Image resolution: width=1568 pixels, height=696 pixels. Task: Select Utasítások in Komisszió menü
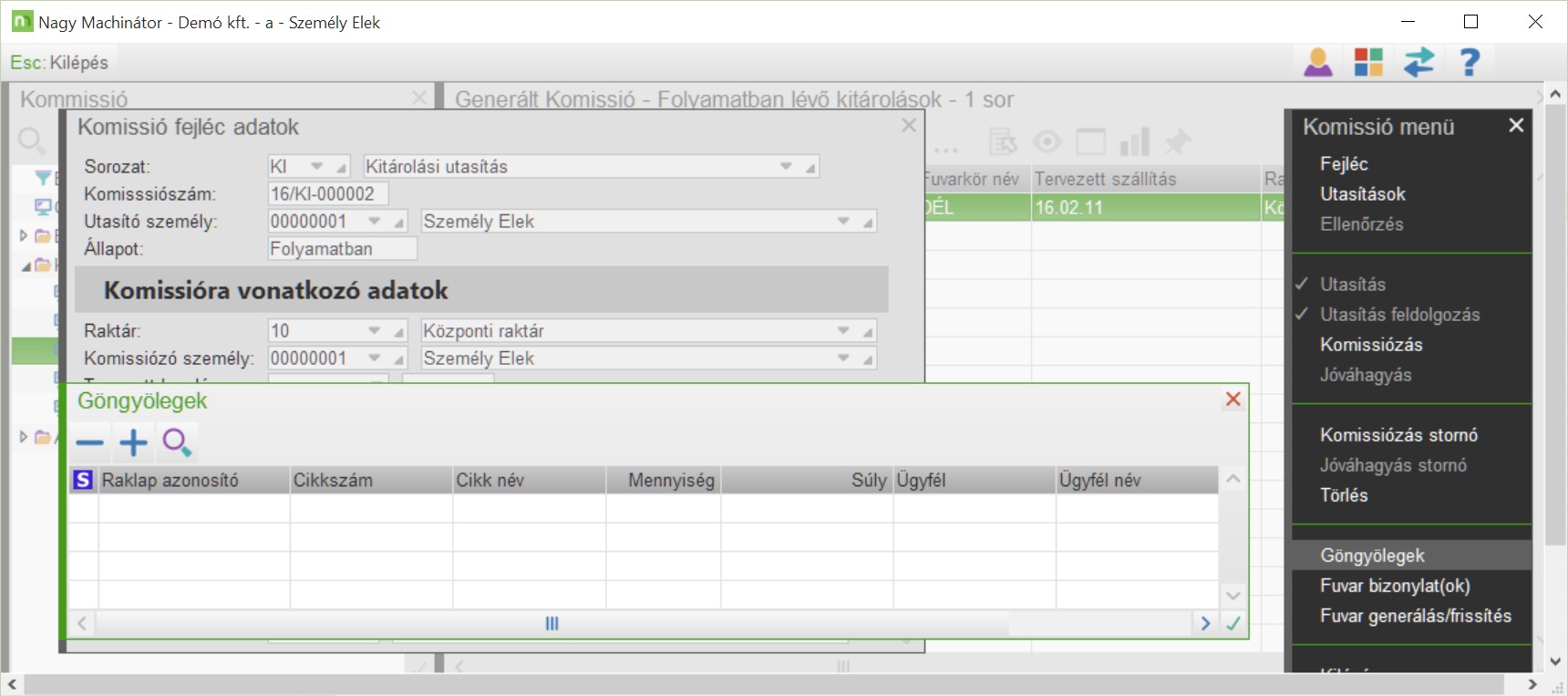coord(1363,193)
